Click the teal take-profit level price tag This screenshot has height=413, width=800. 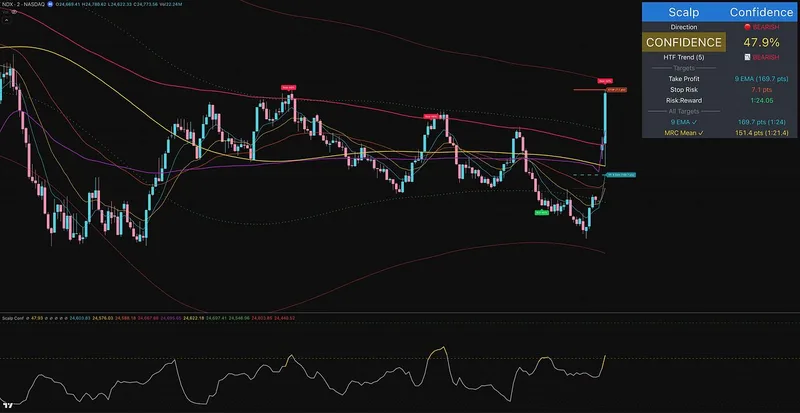pyautogui.click(x=621, y=175)
